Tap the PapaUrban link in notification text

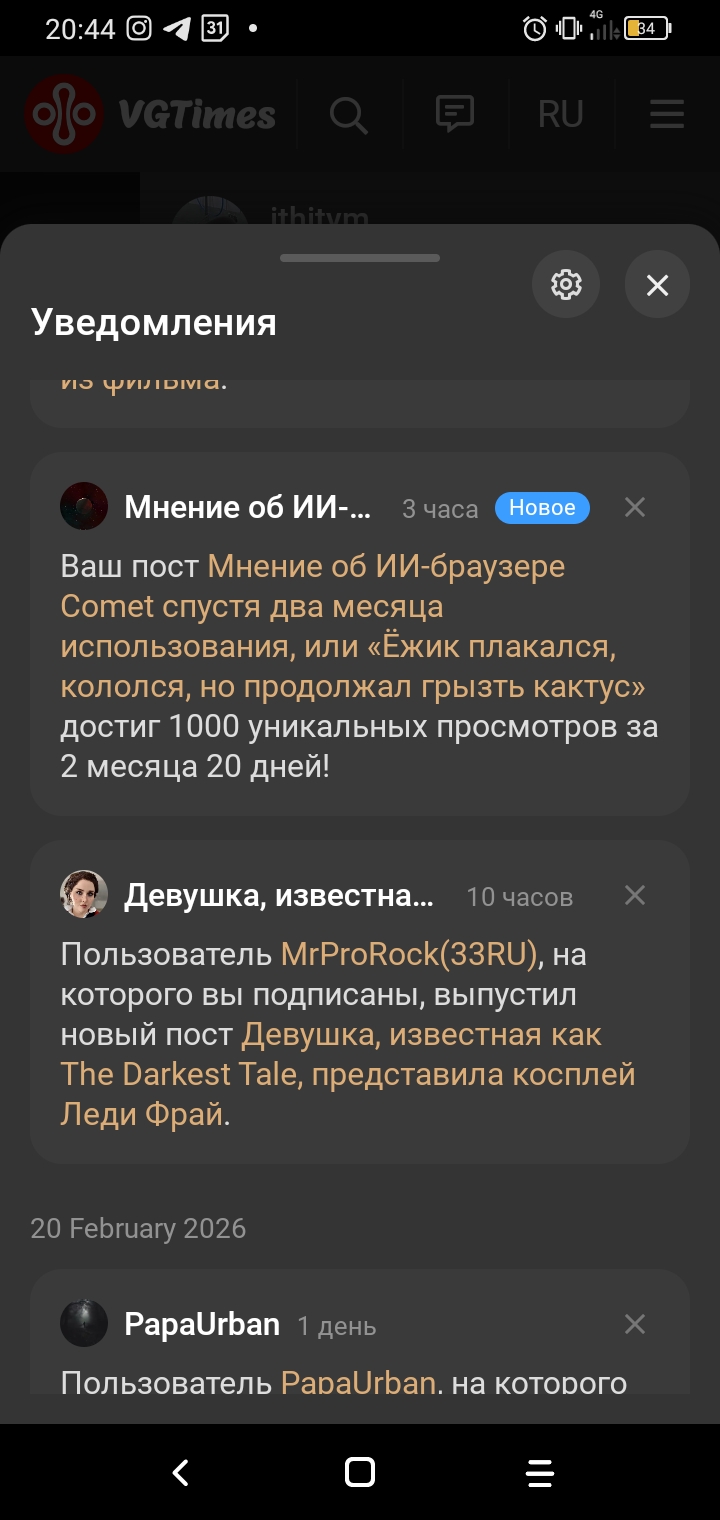(x=357, y=1384)
